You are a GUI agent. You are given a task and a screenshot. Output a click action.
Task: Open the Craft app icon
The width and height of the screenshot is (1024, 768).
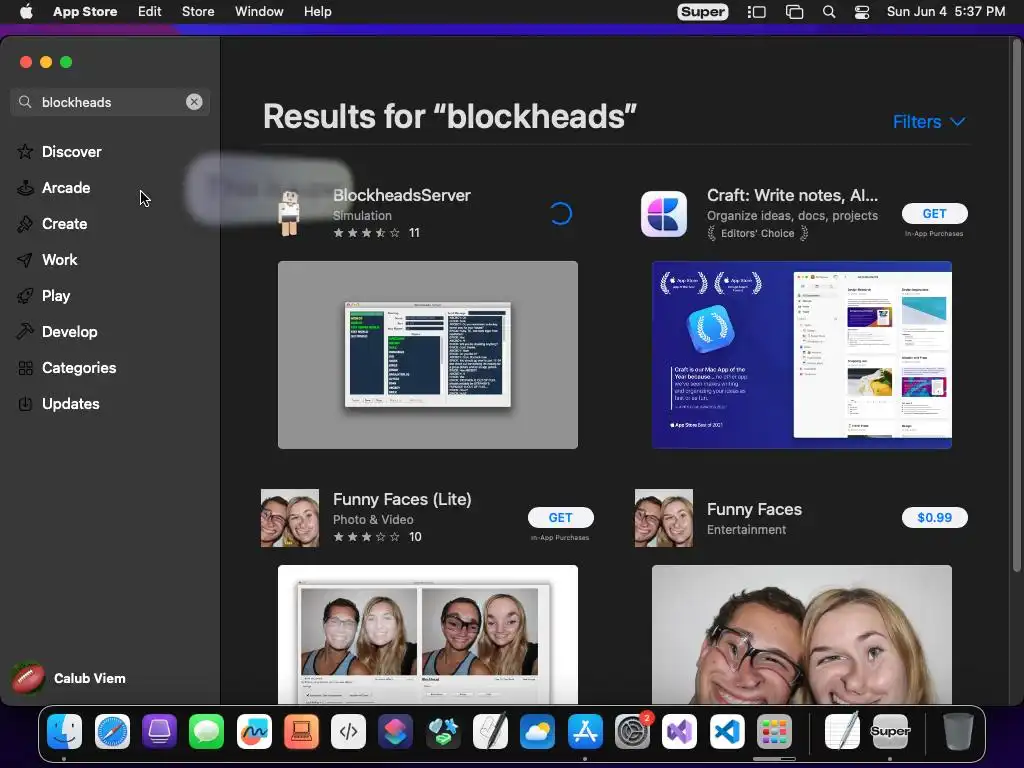pos(664,214)
